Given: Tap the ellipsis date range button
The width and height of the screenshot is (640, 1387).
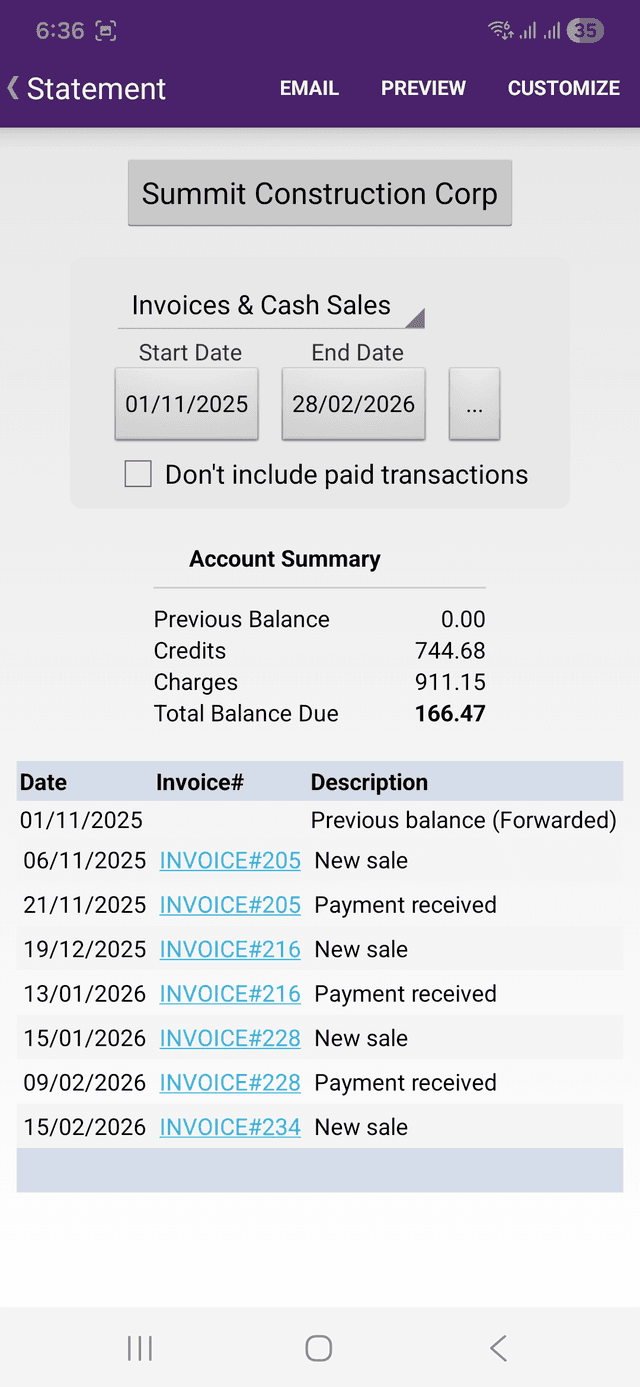Looking at the screenshot, I should click(474, 404).
